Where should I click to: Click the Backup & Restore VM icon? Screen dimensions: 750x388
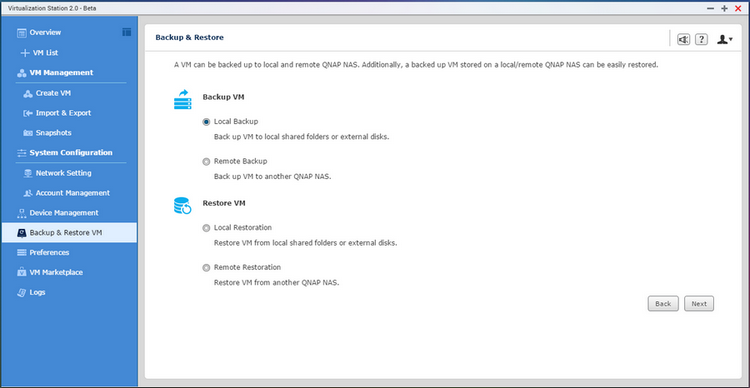point(22,233)
